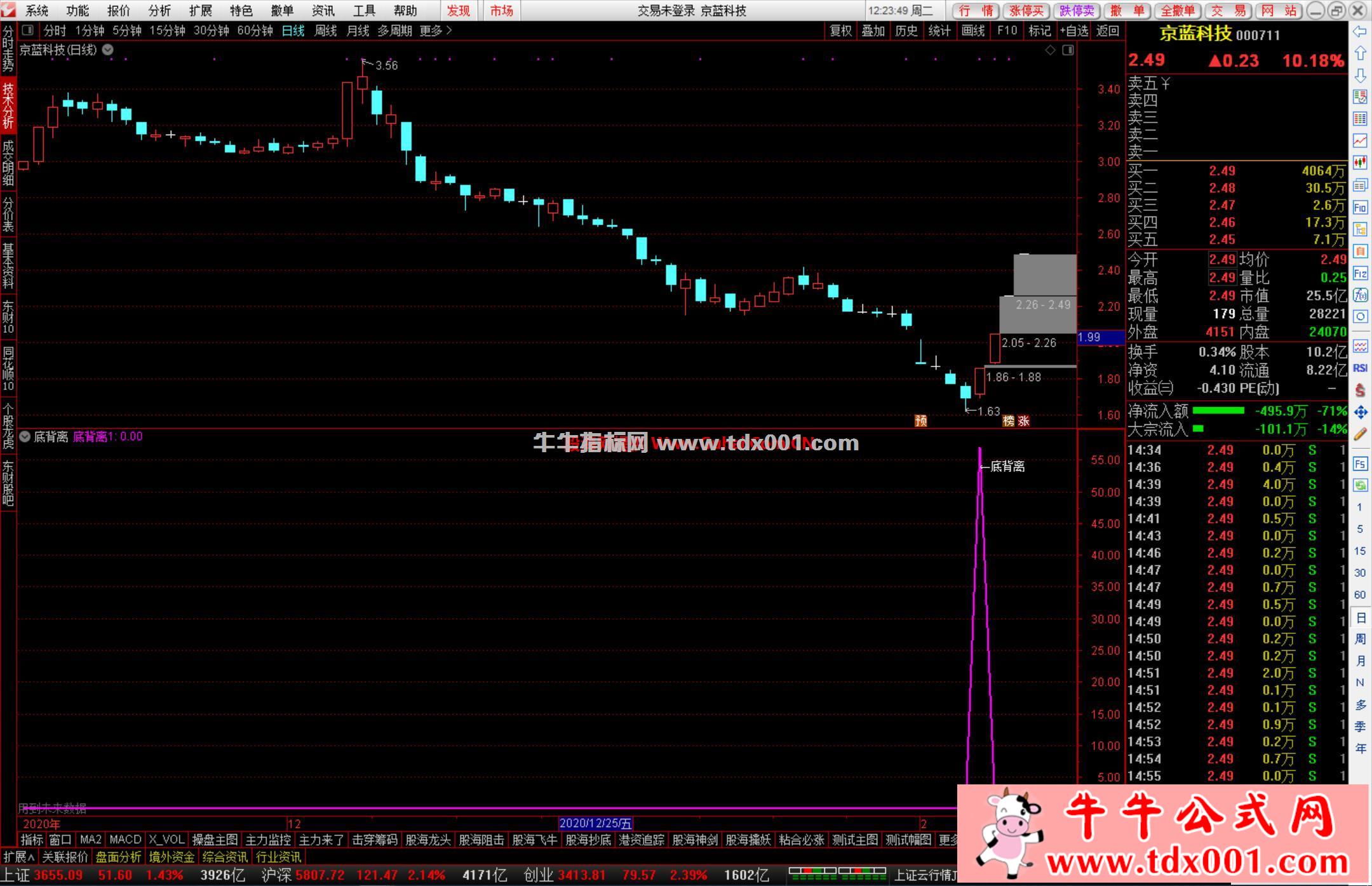This screenshot has width=1372, height=886.
Task: Open the 系统 menu
Action: pos(37,11)
